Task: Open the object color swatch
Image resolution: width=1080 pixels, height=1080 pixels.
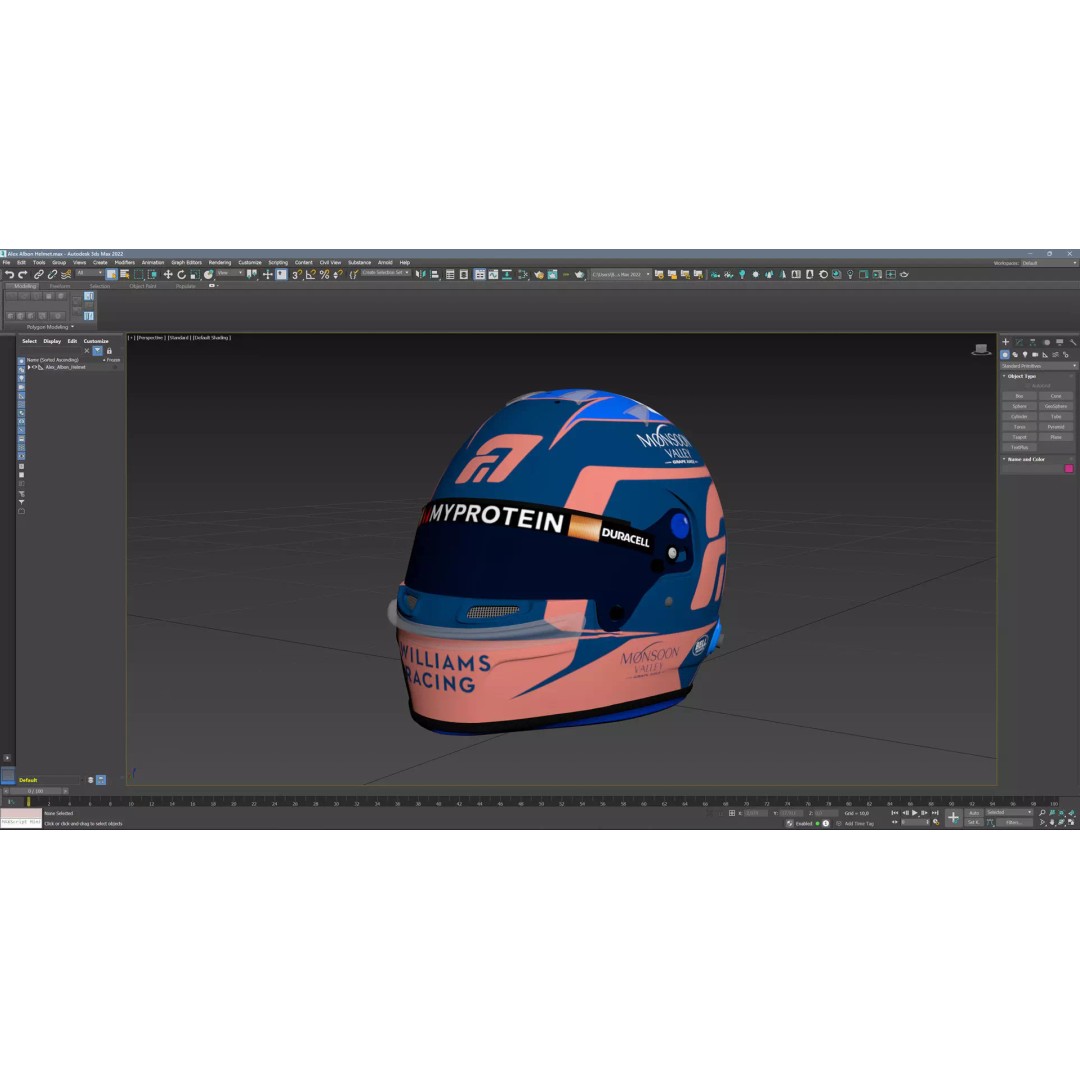Action: 1069,467
